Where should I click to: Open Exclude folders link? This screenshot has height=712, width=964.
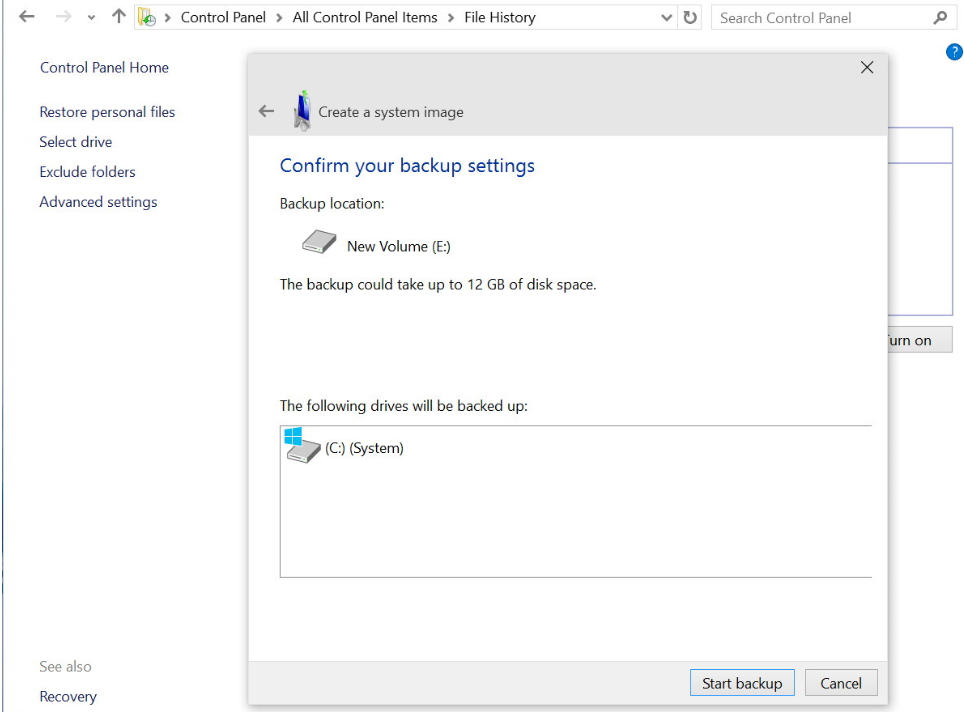click(87, 172)
